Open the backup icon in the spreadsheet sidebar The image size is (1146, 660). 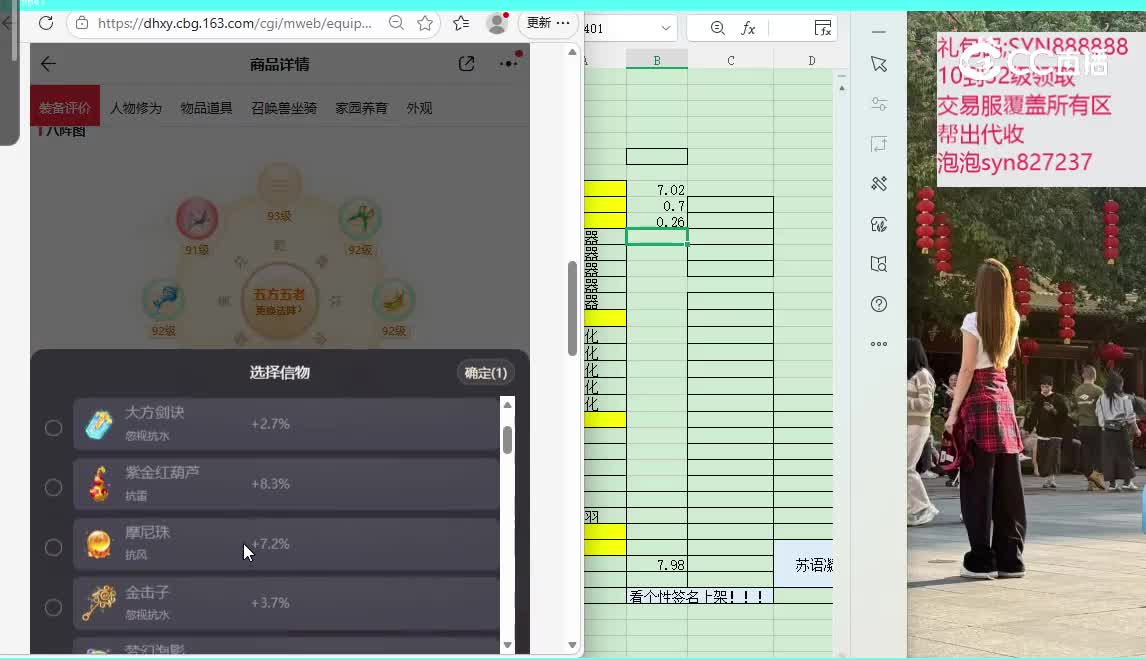[879, 224]
